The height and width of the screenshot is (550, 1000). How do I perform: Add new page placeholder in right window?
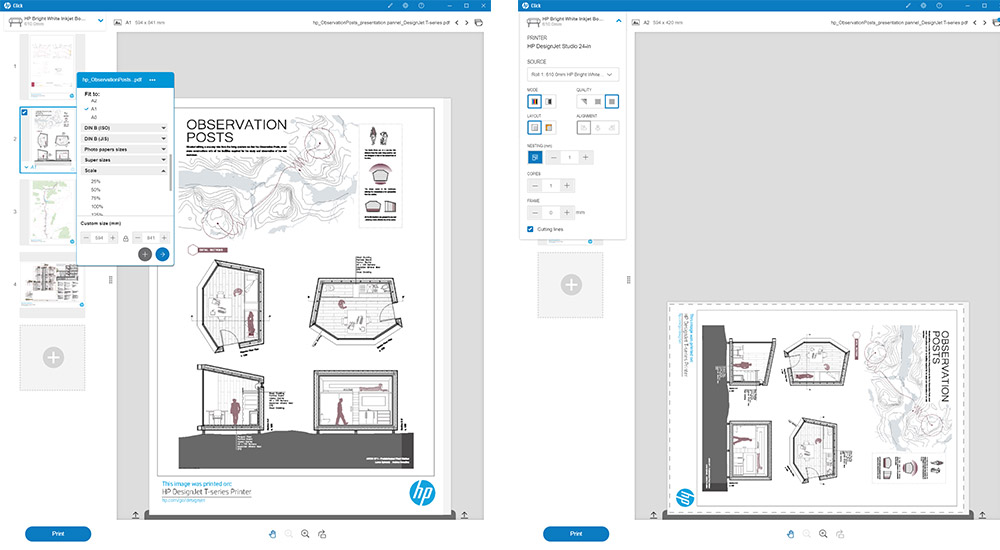point(571,285)
